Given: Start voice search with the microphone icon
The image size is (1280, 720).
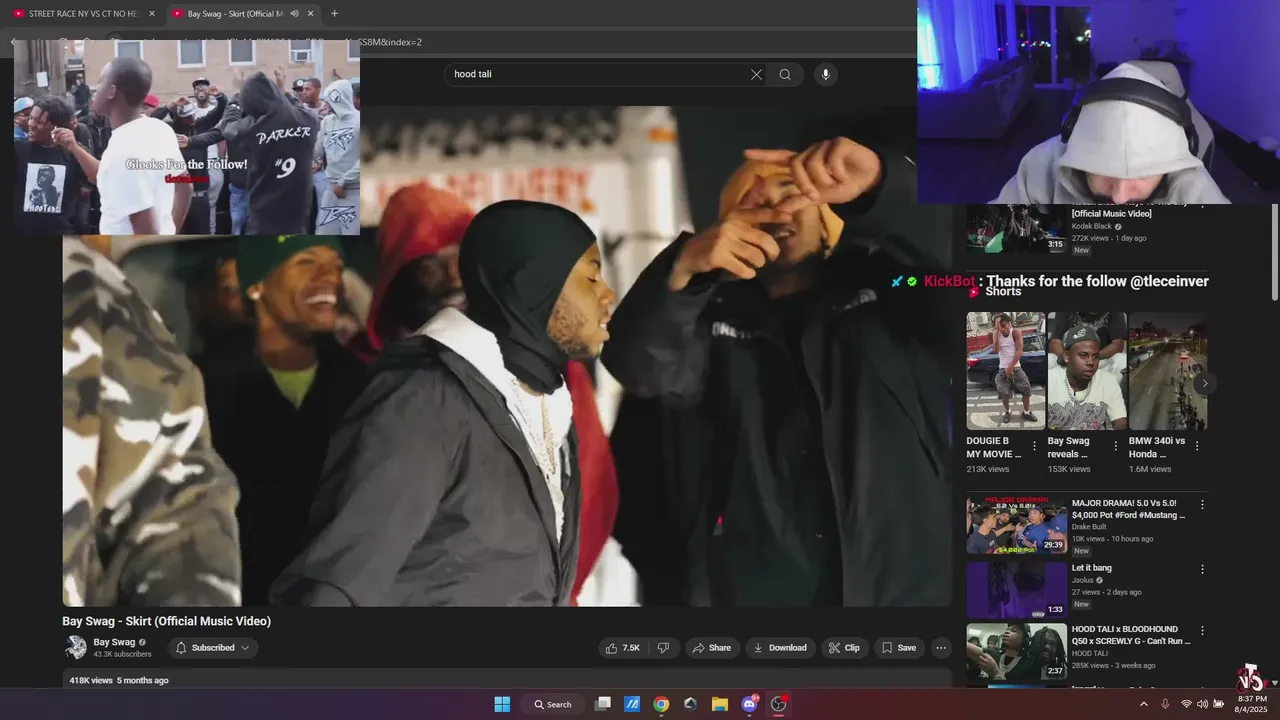Looking at the screenshot, I should [825, 74].
